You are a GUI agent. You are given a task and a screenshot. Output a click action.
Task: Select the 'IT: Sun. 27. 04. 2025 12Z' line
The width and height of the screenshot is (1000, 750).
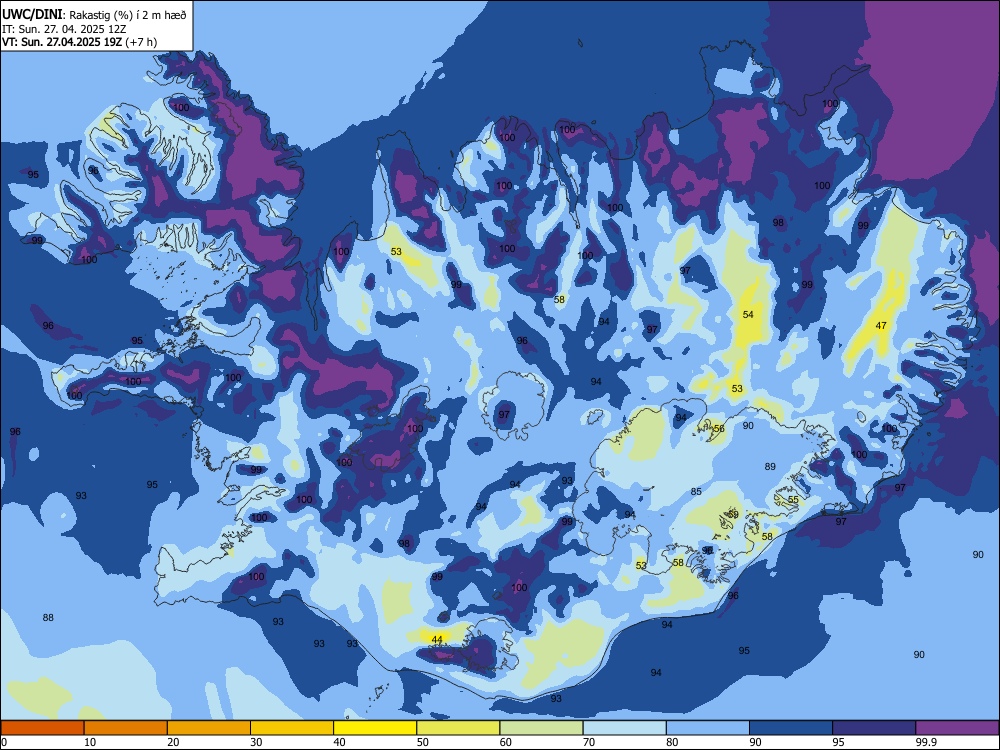tap(64, 29)
